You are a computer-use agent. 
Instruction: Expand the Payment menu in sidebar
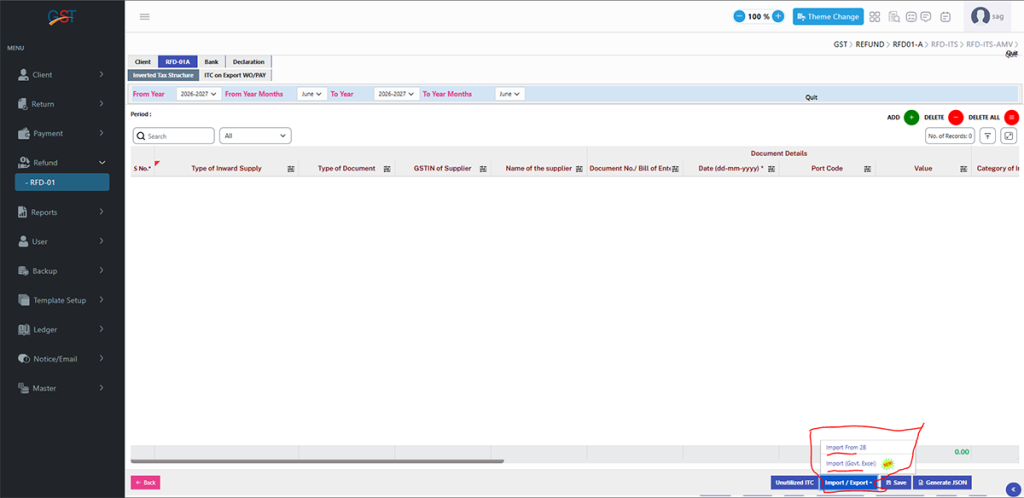point(61,133)
